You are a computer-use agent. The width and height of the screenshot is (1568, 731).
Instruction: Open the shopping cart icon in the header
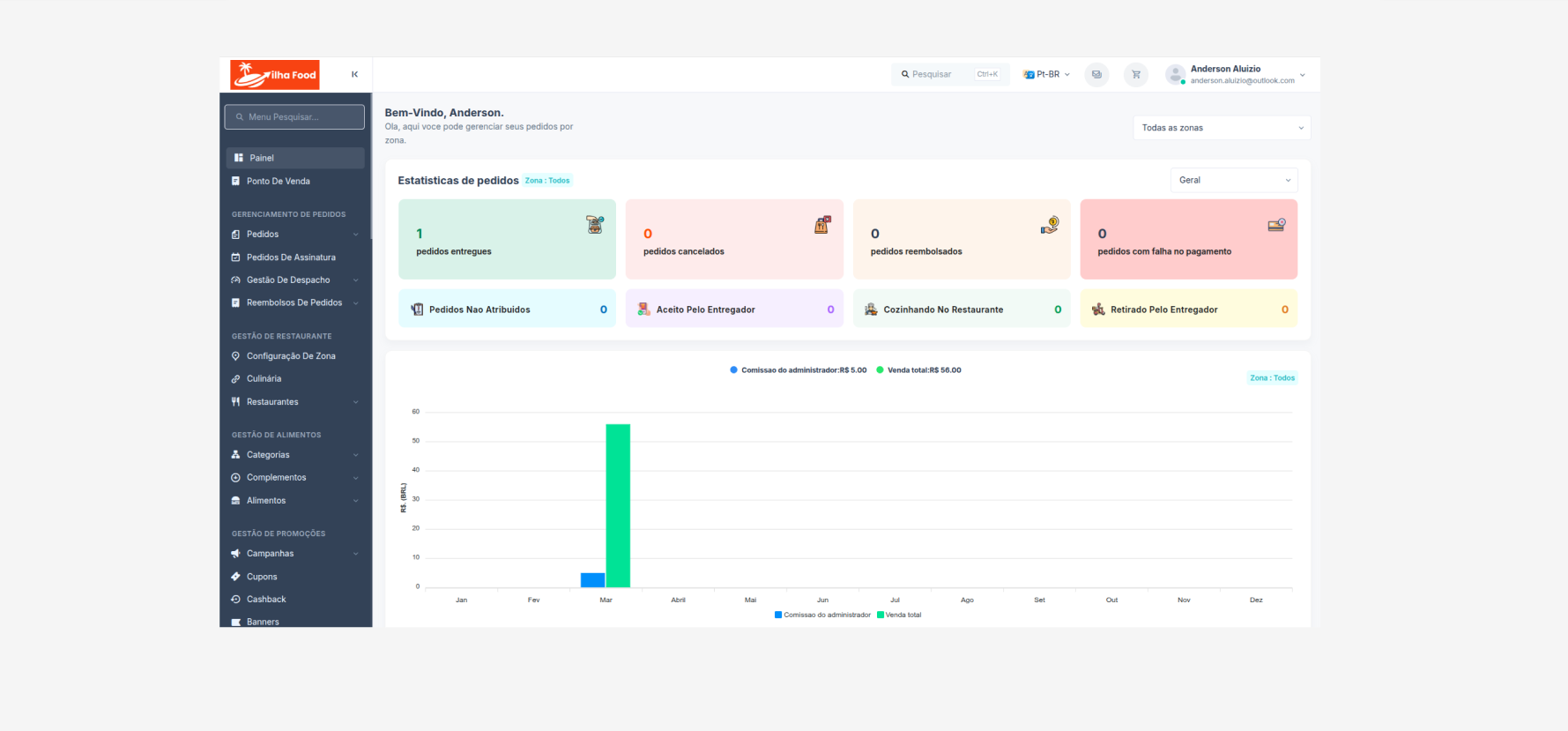pyautogui.click(x=1136, y=74)
